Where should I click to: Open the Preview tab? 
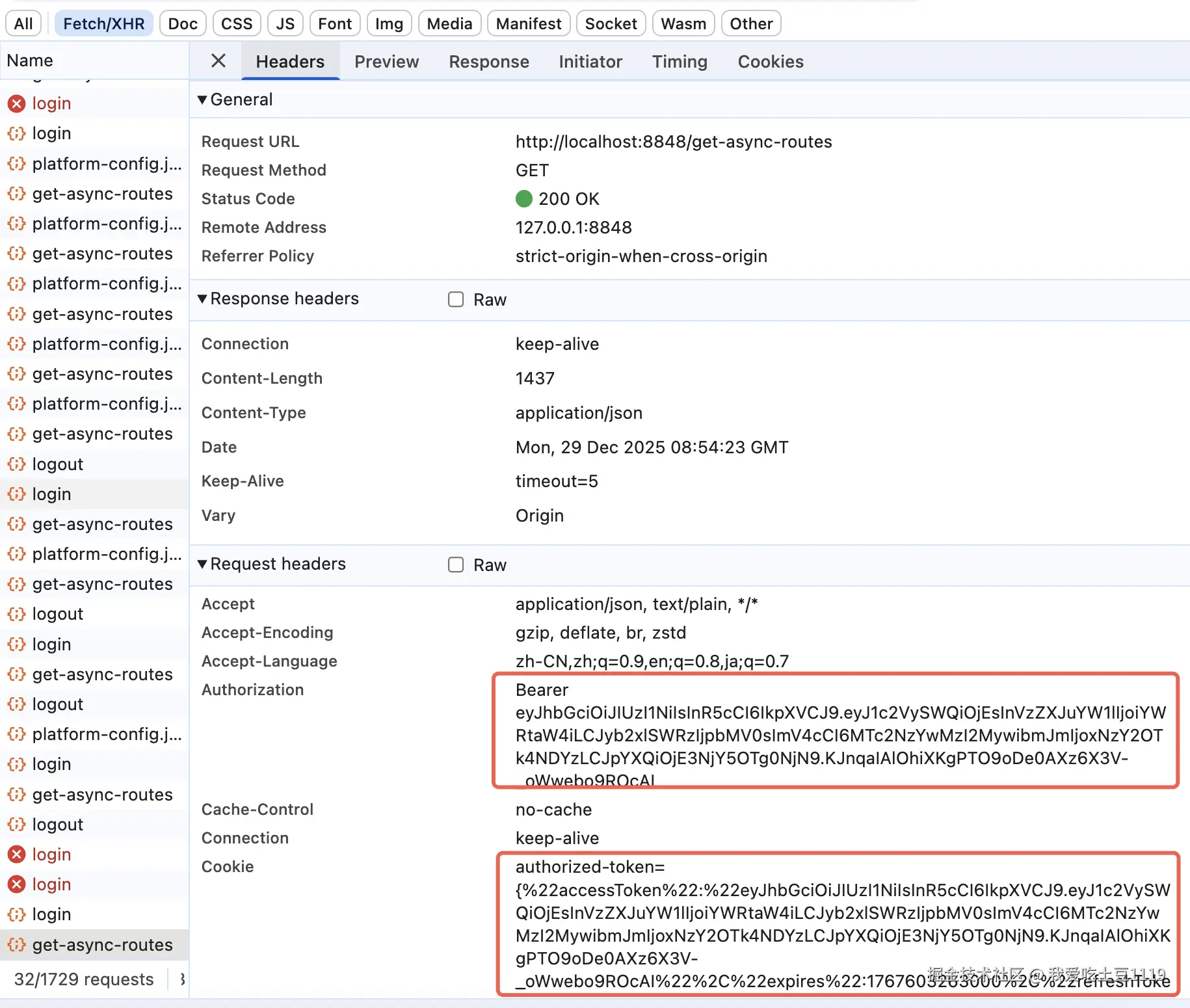point(387,61)
